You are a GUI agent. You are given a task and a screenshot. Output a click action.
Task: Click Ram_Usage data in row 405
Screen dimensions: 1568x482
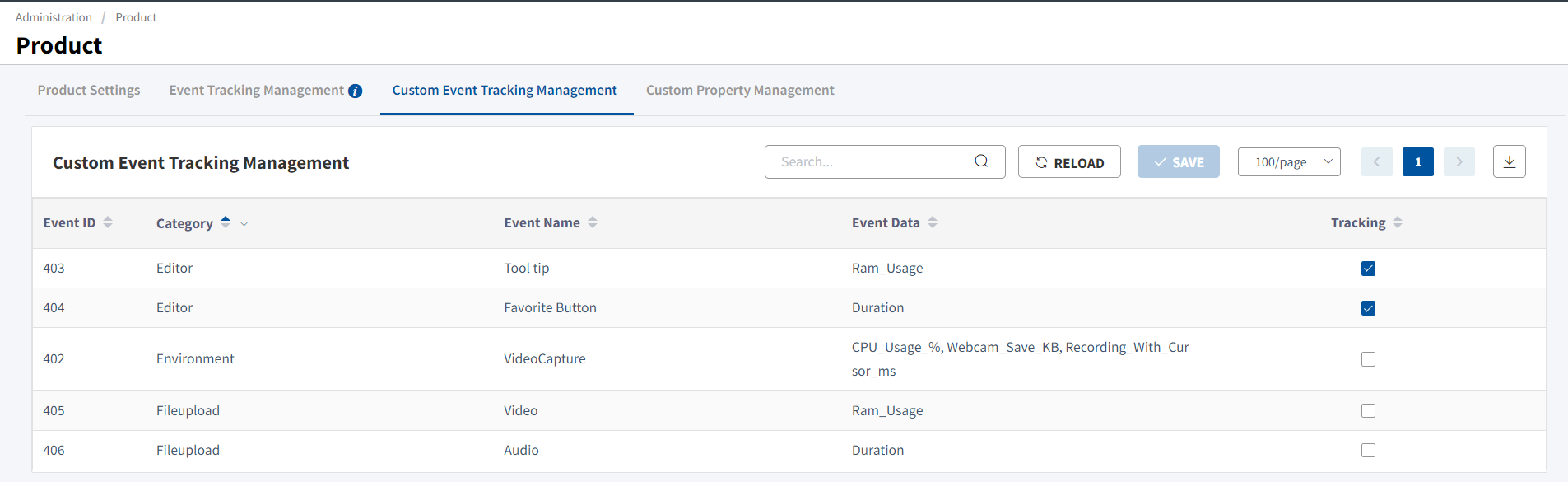coord(887,410)
